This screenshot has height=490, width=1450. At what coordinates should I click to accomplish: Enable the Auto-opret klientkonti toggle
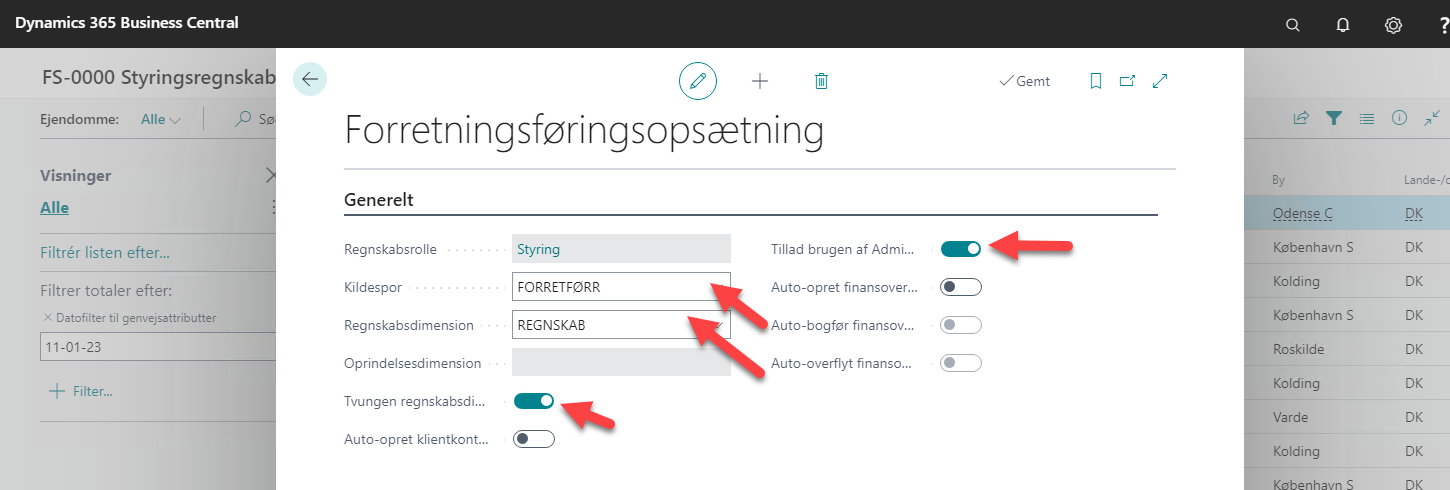pyautogui.click(x=534, y=439)
